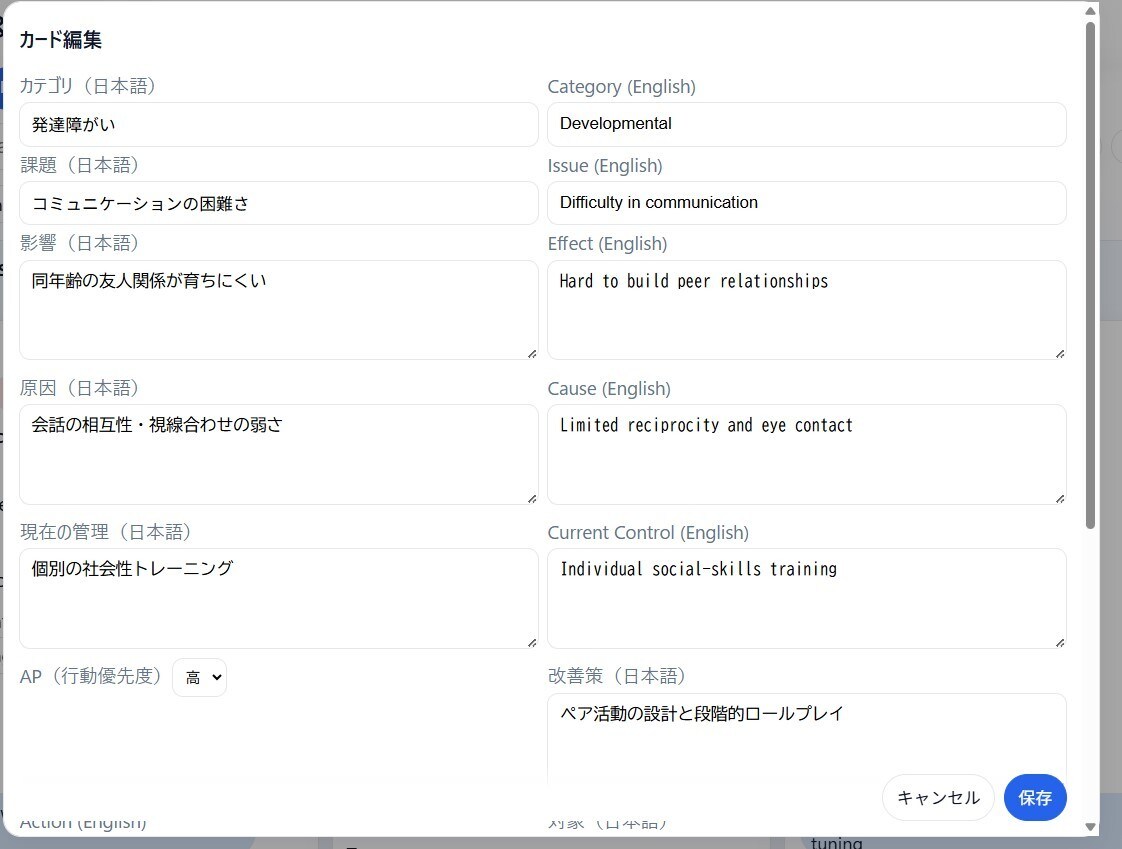The height and width of the screenshot is (849, 1122).
Task: Click the キャンセル cancel button
Action: (938, 797)
